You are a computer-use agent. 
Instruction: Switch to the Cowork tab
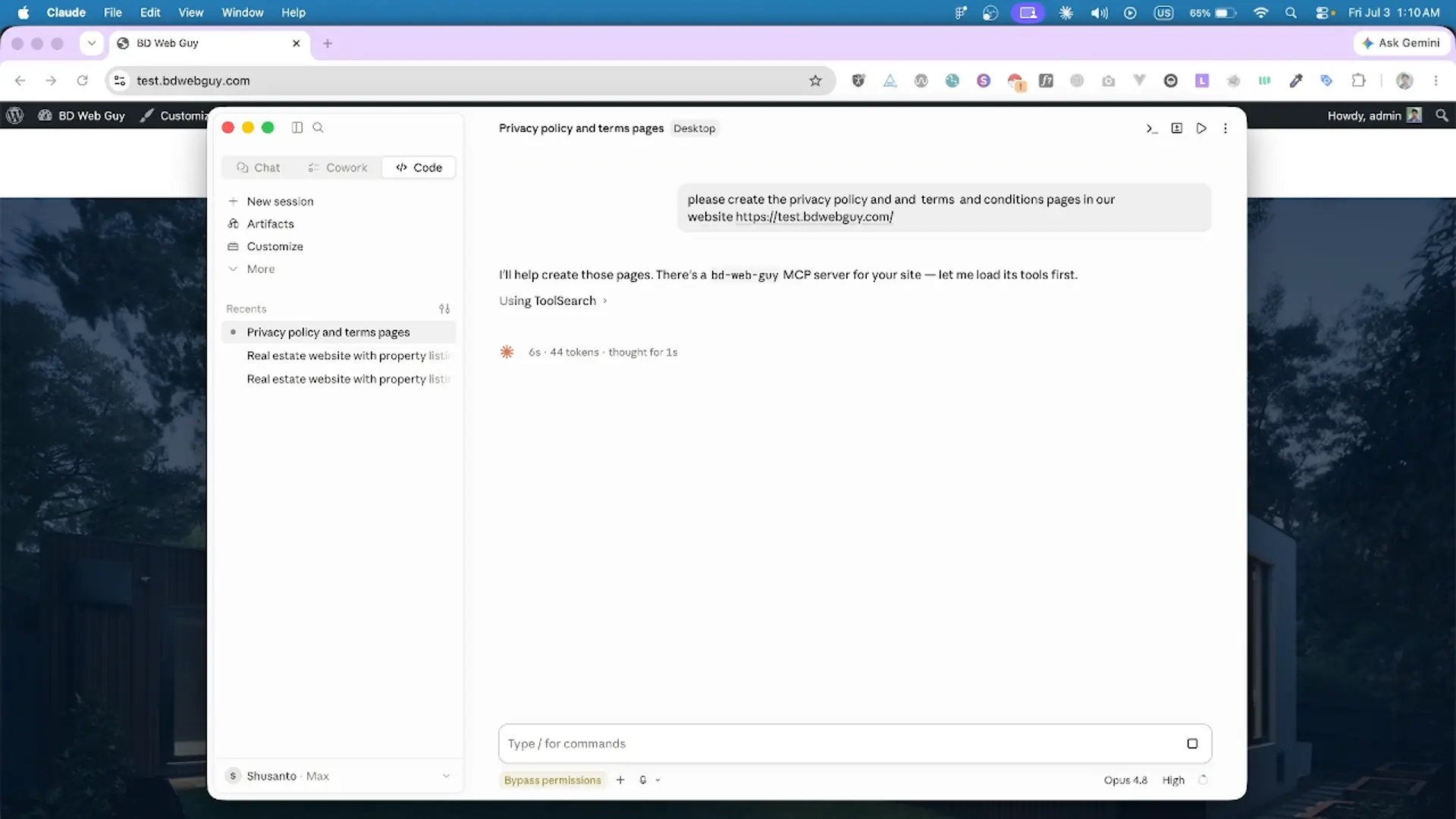337,168
